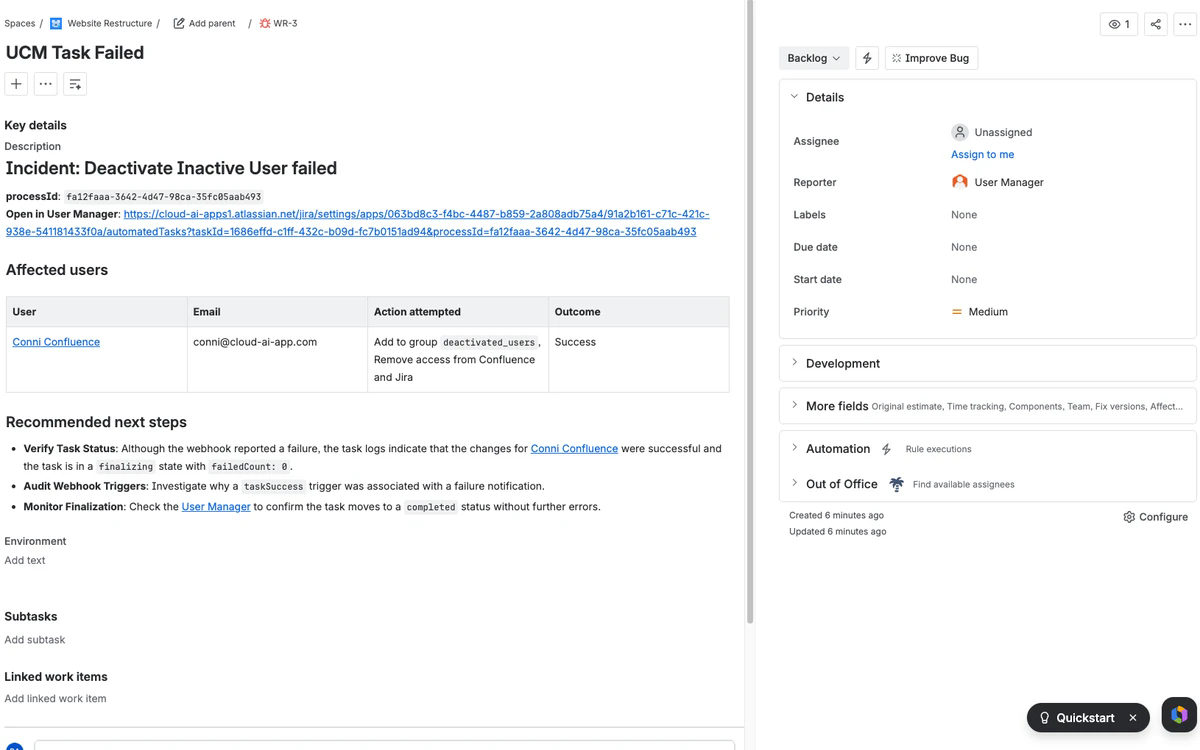Click Created 6 minutes ago text
Screen dimensions: 1200x750
(836, 516)
